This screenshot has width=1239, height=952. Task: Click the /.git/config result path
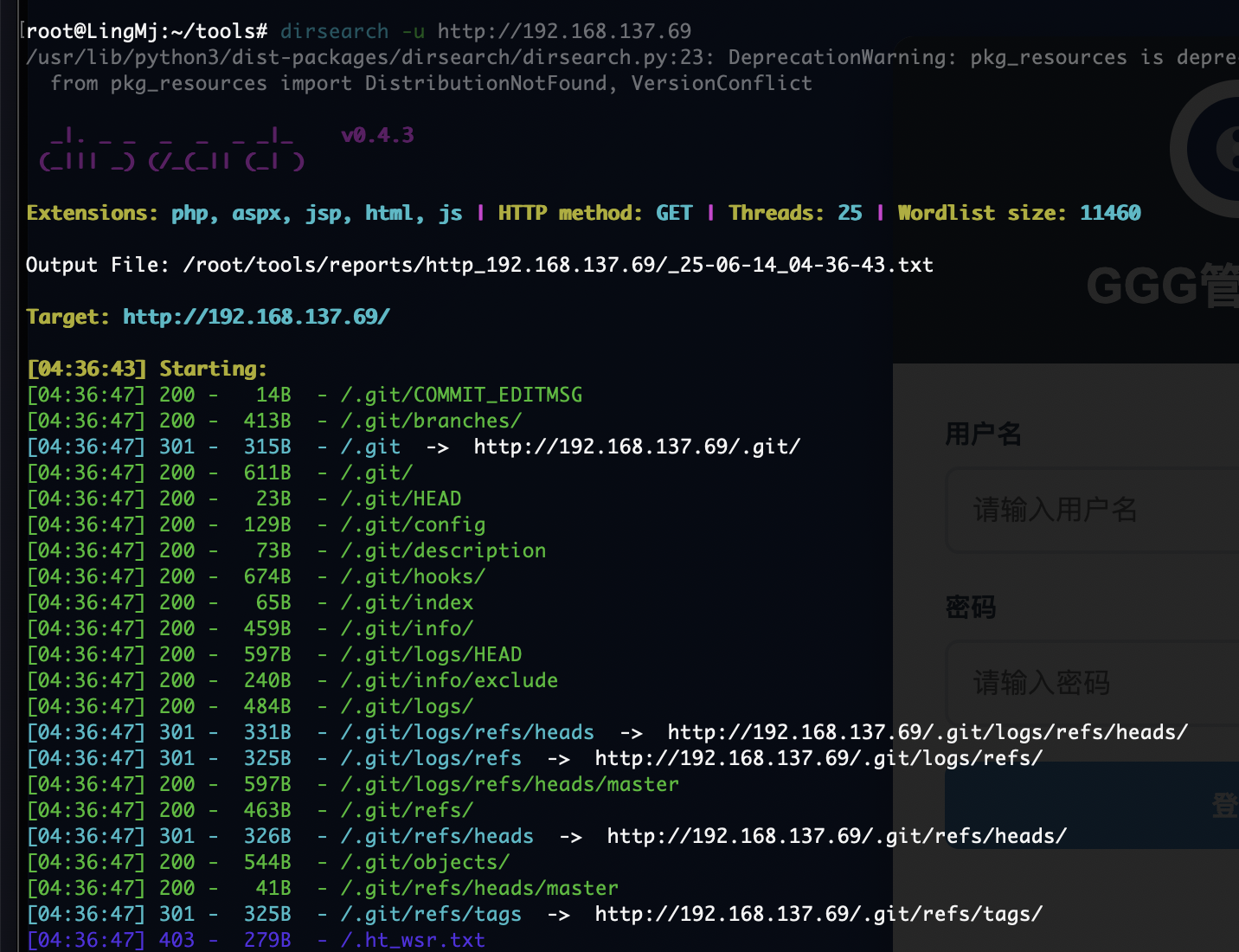pyautogui.click(x=413, y=524)
